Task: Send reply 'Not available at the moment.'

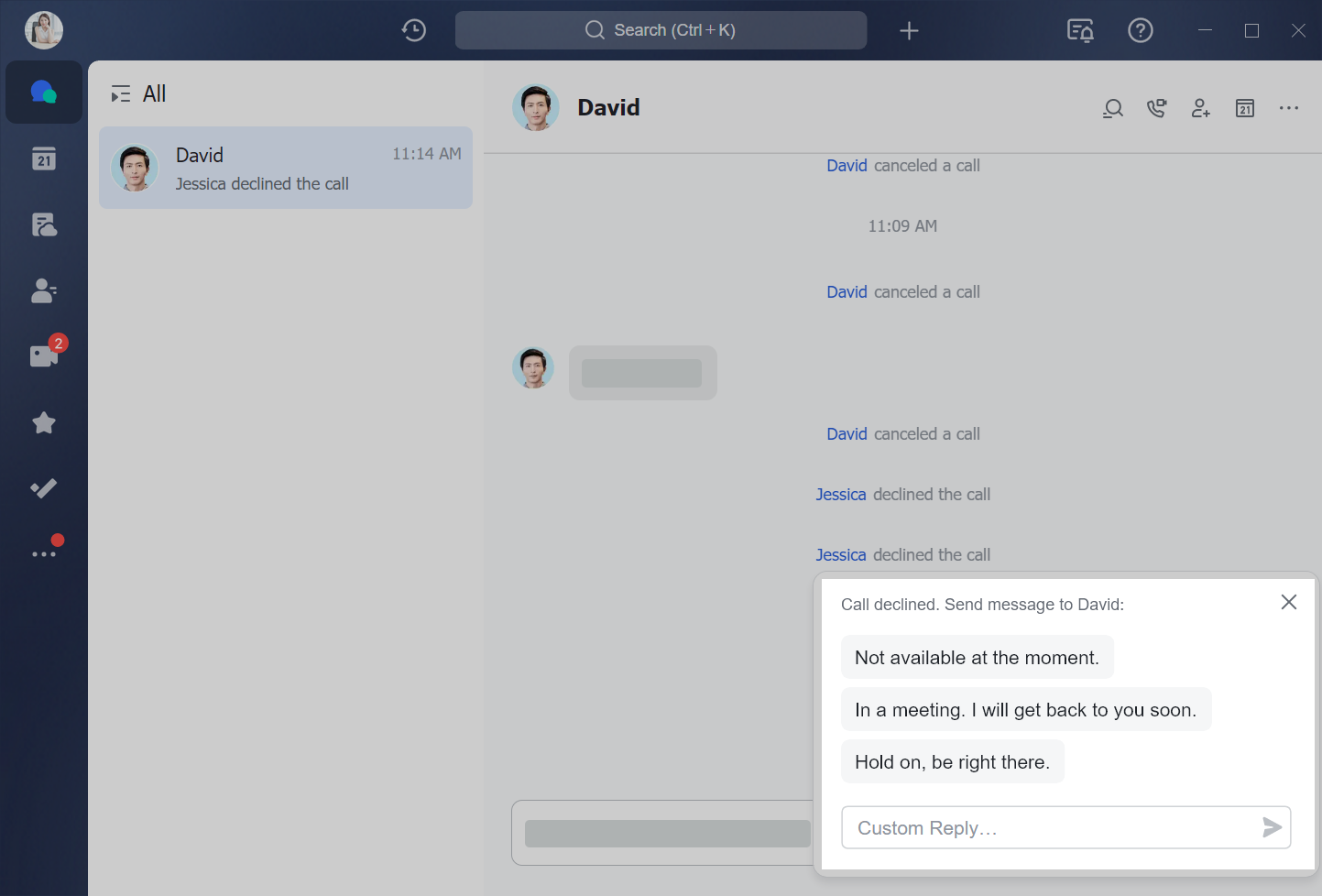Action: [x=977, y=657]
